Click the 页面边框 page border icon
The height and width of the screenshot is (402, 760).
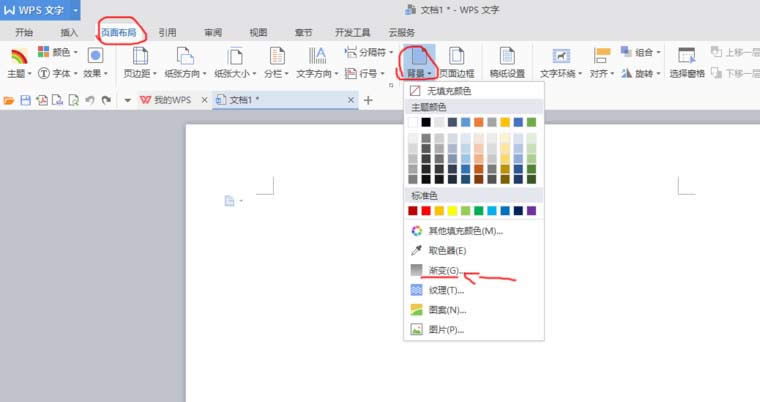tap(456, 56)
